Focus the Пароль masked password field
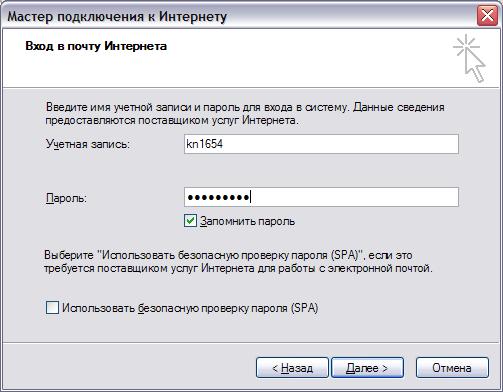Image resolution: width=503 pixels, height=392 pixels. (321, 197)
